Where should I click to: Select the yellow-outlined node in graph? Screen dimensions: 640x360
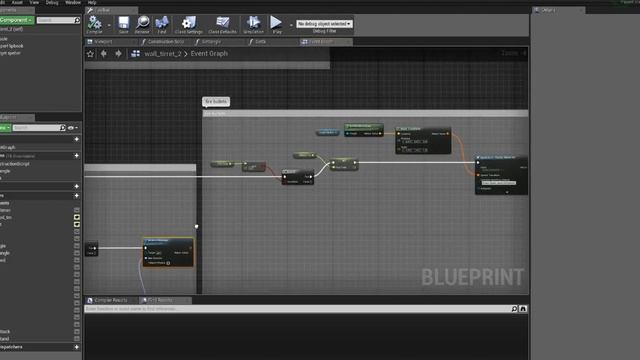tap(168, 252)
